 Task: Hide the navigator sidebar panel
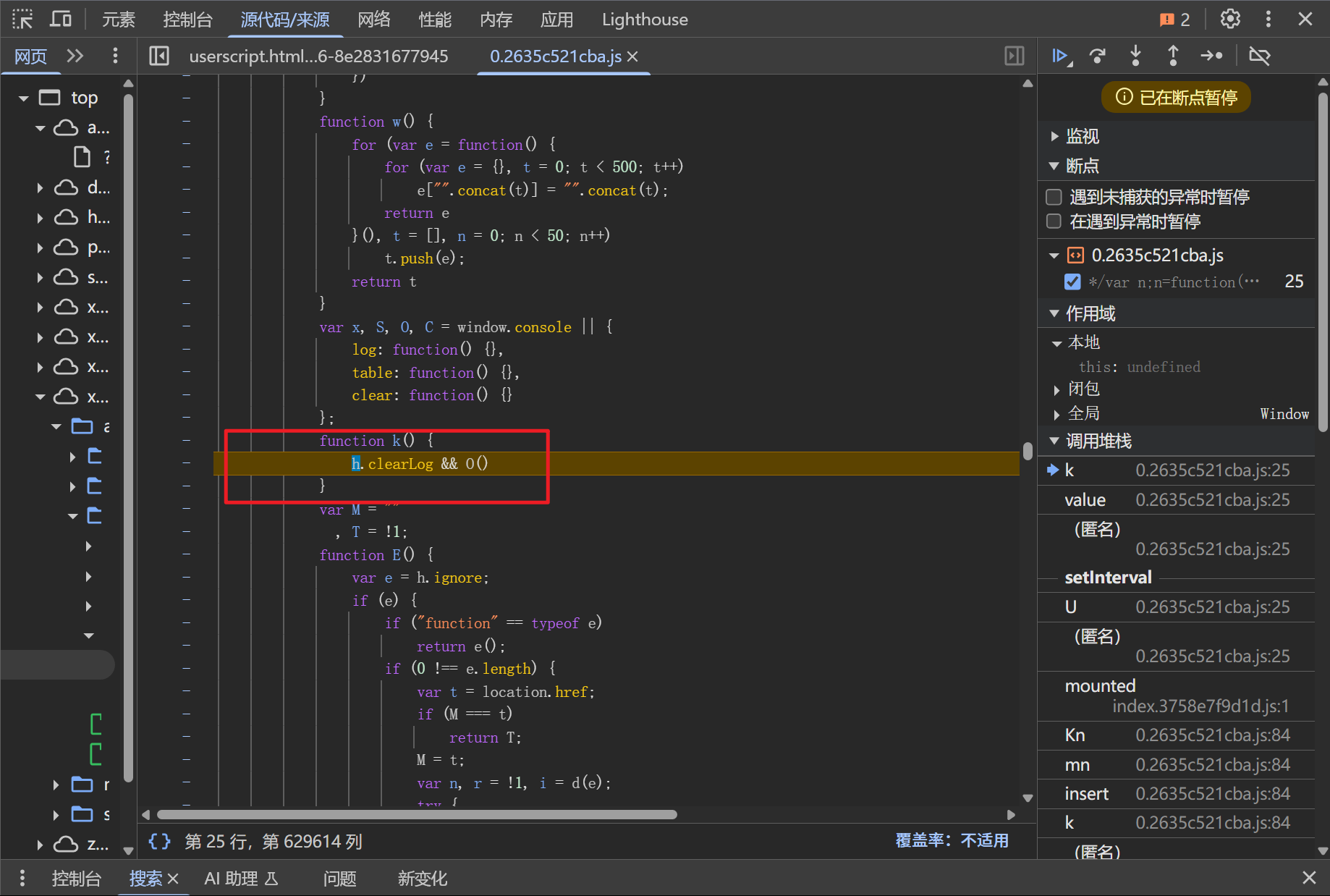point(159,56)
